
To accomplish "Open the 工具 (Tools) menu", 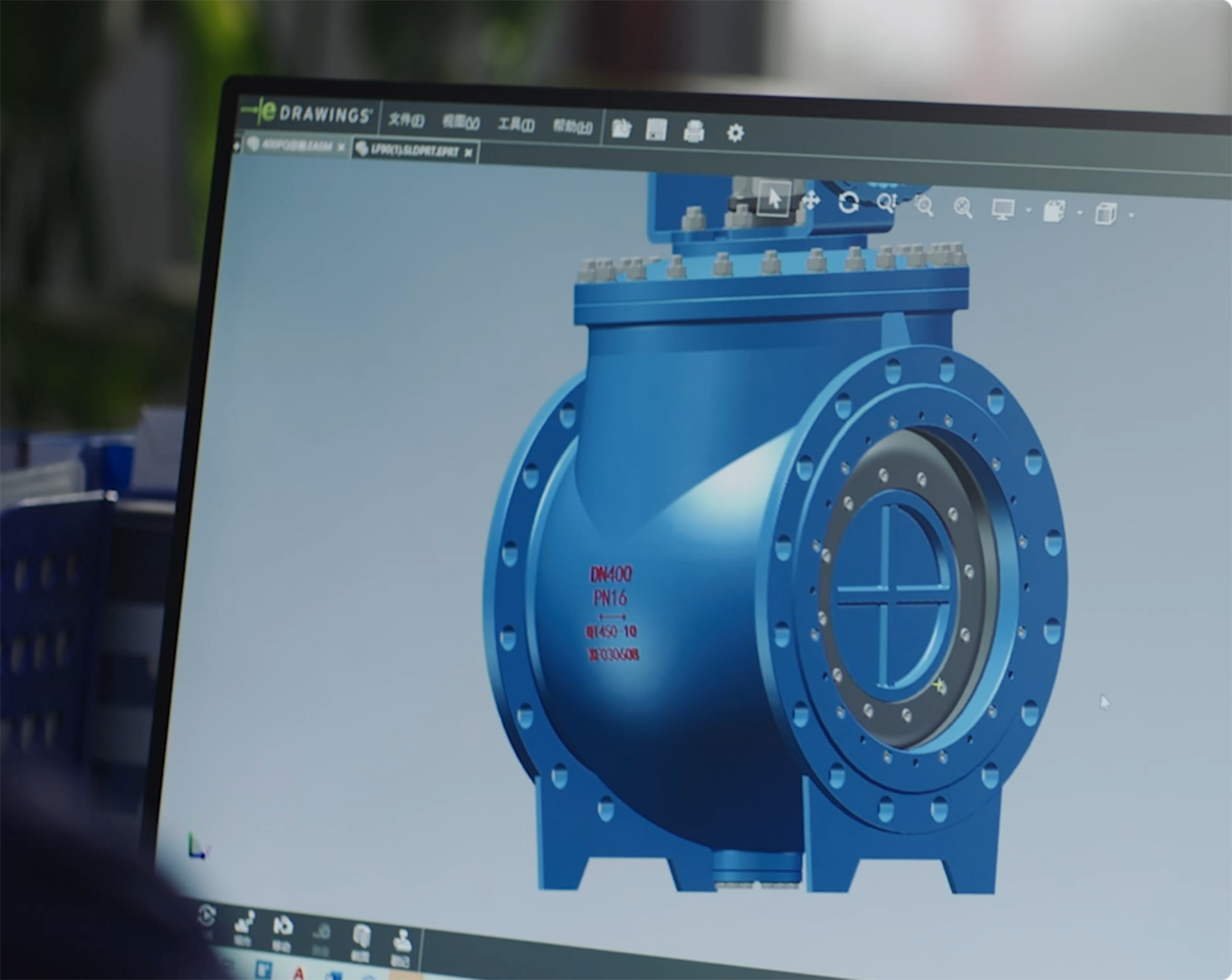I will (x=516, y=124).
